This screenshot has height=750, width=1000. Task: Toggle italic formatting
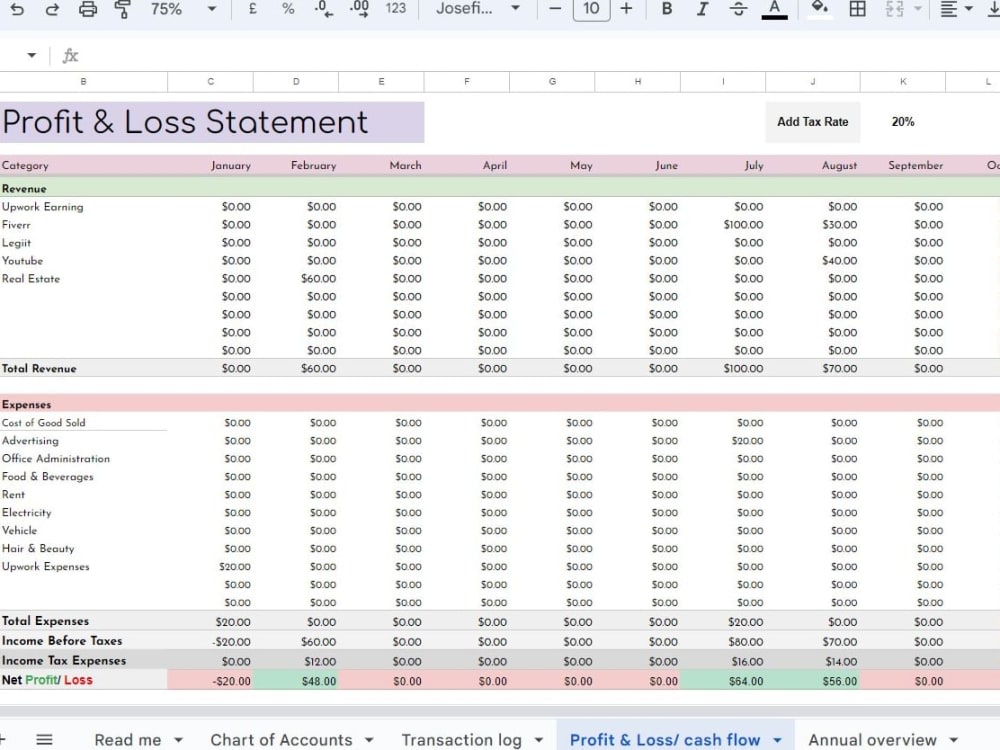point(702,9)
